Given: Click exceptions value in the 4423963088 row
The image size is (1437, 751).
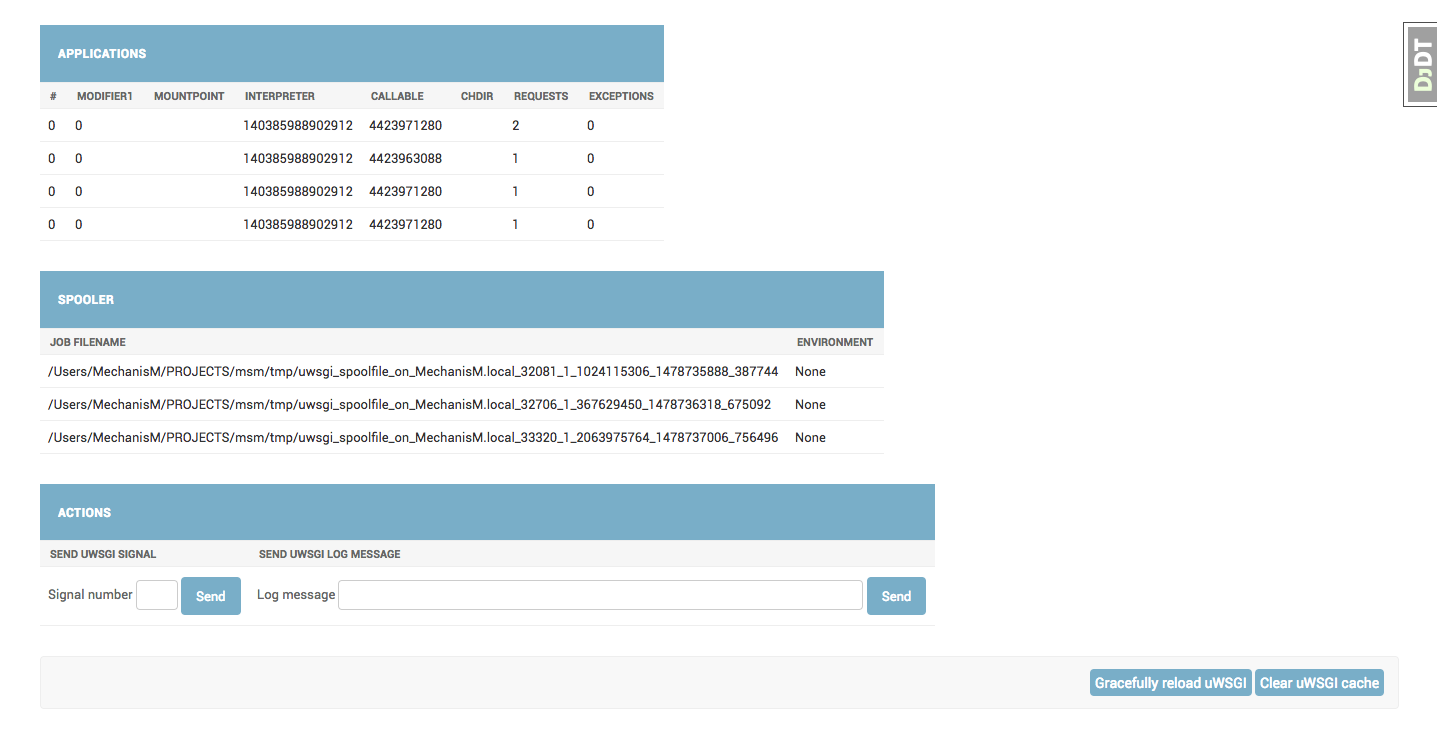Looking at the screenshot, I should tap(591, 159).
